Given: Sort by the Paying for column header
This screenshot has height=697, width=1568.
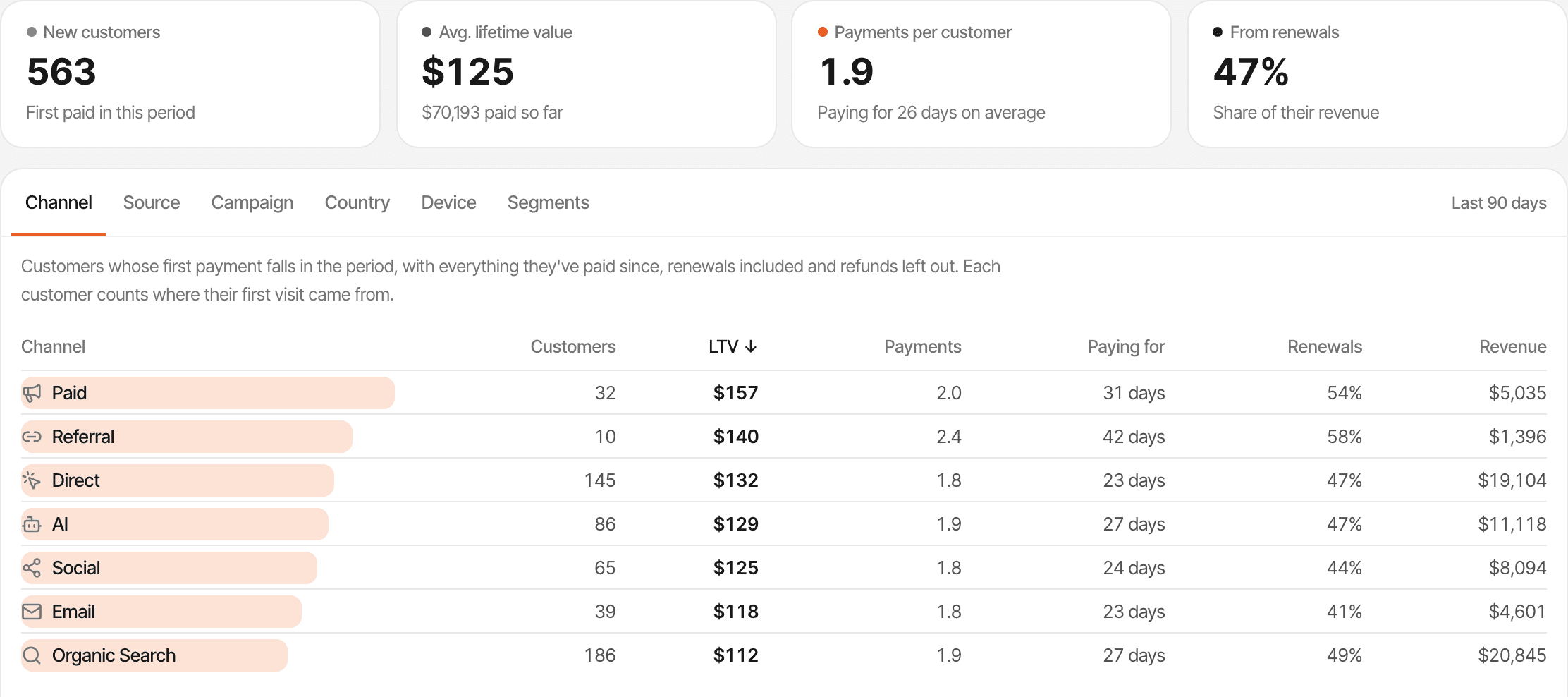Looking at the screenshot, I should (x=1126, y=346).
